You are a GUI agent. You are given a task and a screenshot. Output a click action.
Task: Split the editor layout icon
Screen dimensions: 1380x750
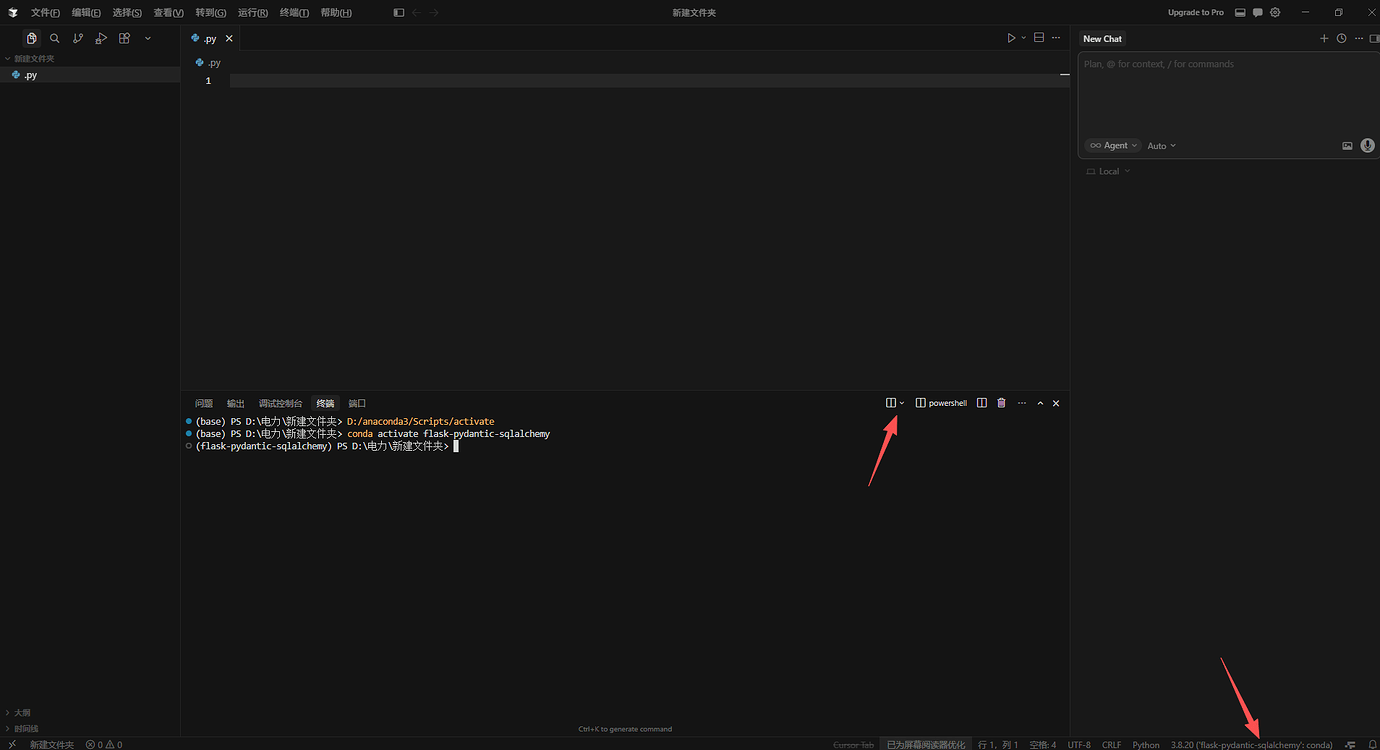click(1039, 38)
